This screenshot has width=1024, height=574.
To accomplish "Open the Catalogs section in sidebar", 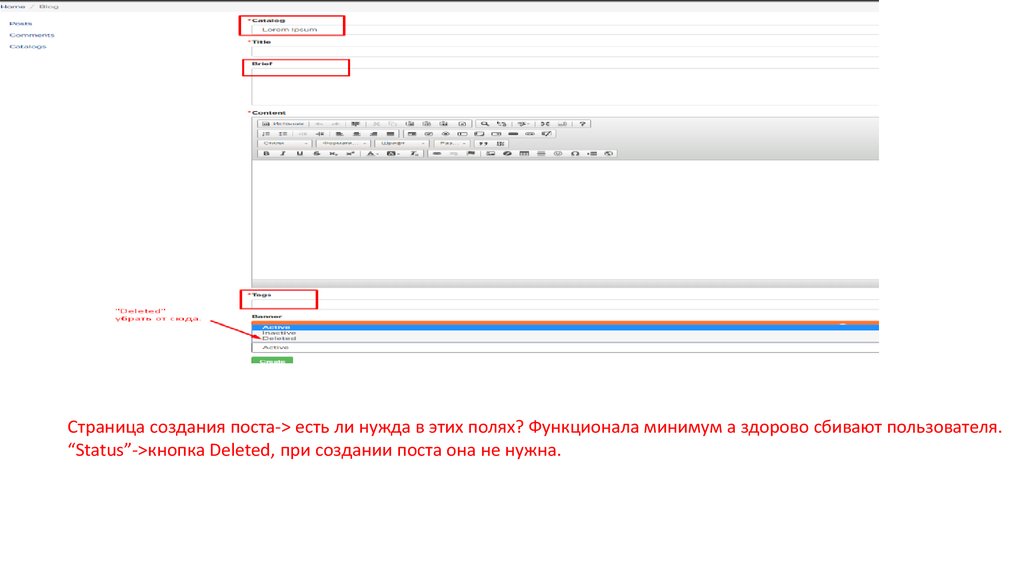I will pos(27,46).
